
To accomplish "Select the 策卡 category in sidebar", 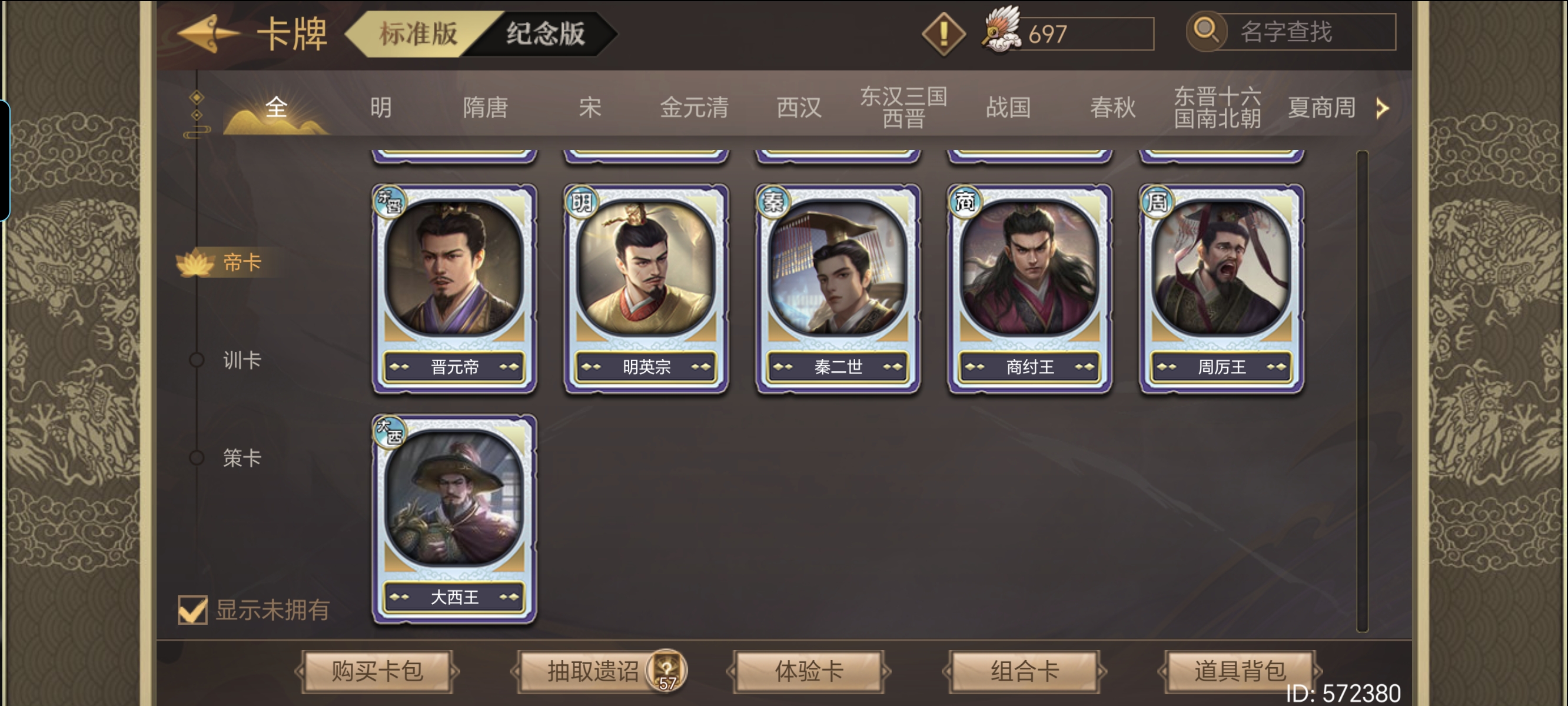I will point(242,458).
